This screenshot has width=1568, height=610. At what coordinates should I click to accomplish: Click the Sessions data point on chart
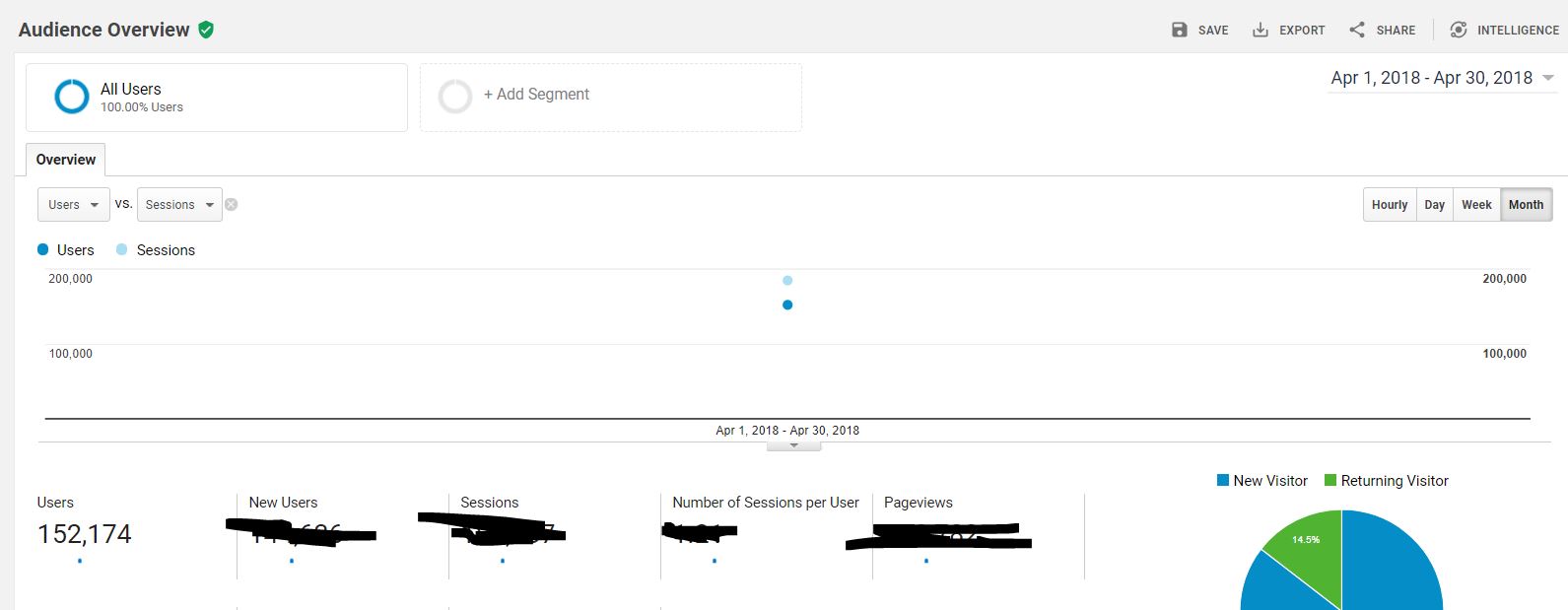click(787, 281)
